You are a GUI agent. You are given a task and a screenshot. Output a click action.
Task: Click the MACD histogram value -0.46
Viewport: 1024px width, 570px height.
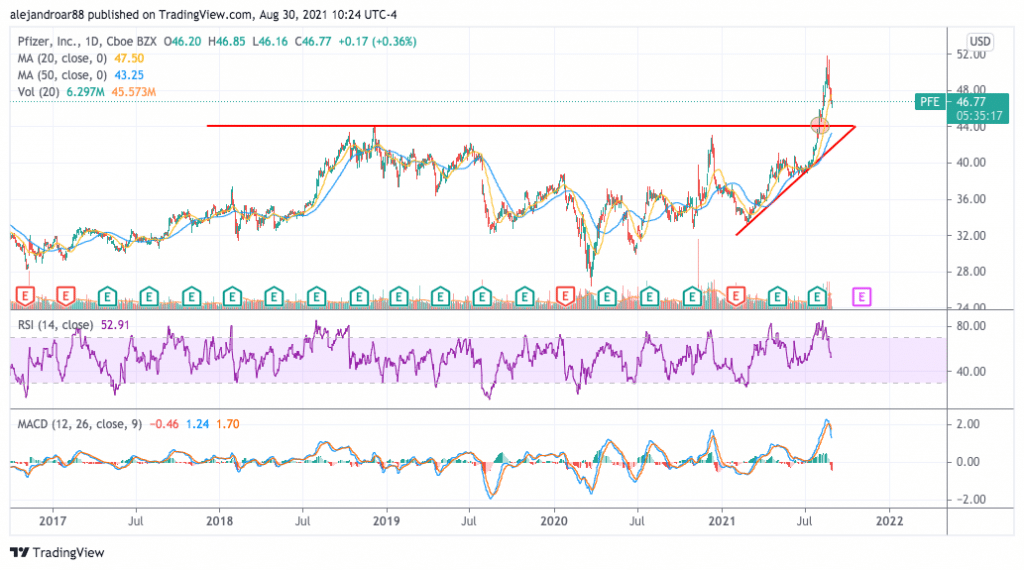pyautogui.click(x=164, y=424)
